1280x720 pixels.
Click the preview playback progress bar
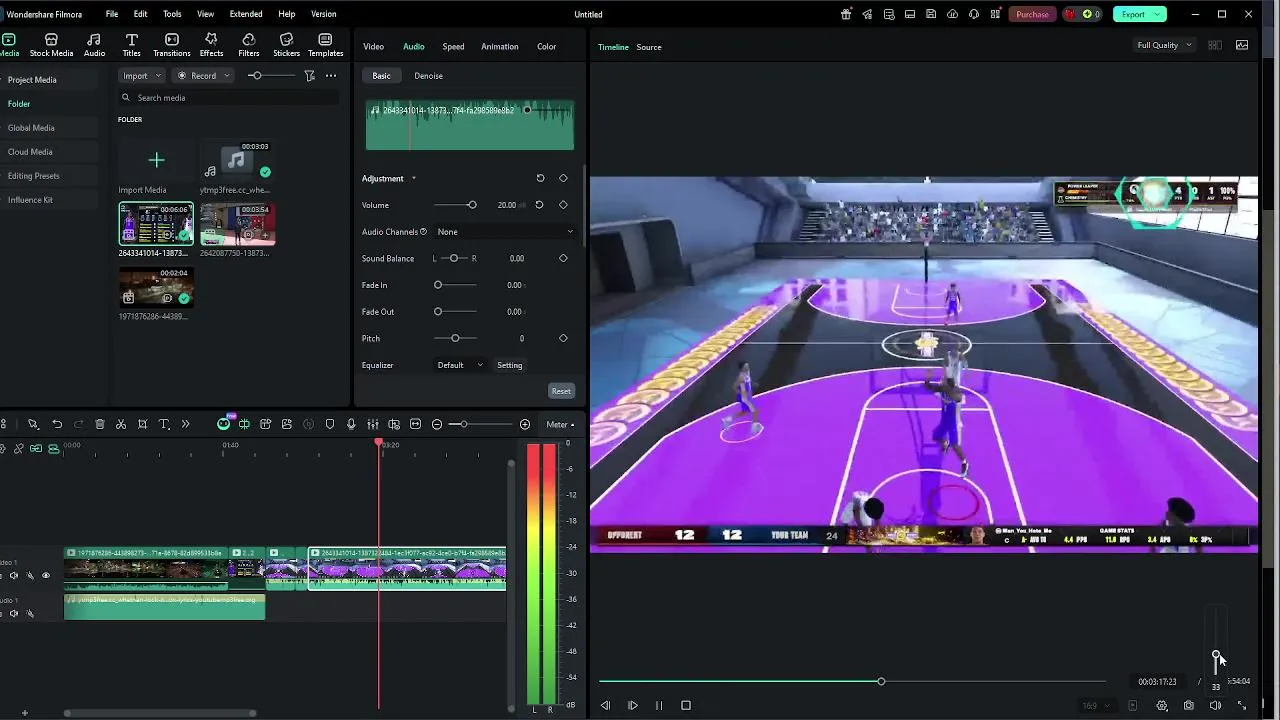(852, 682)
